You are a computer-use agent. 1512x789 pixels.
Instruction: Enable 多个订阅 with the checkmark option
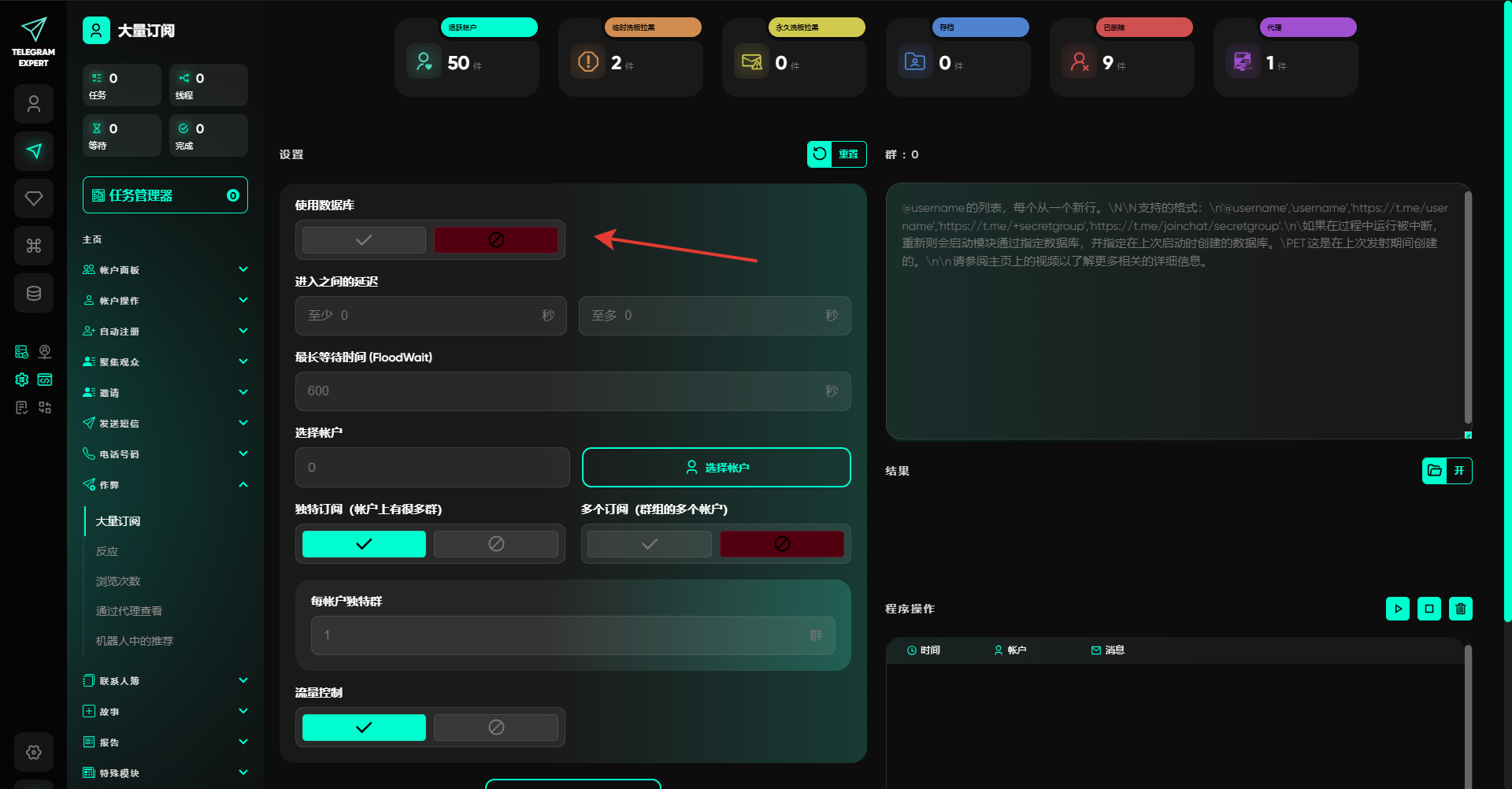pyautogui.click(x=649, y=544)
